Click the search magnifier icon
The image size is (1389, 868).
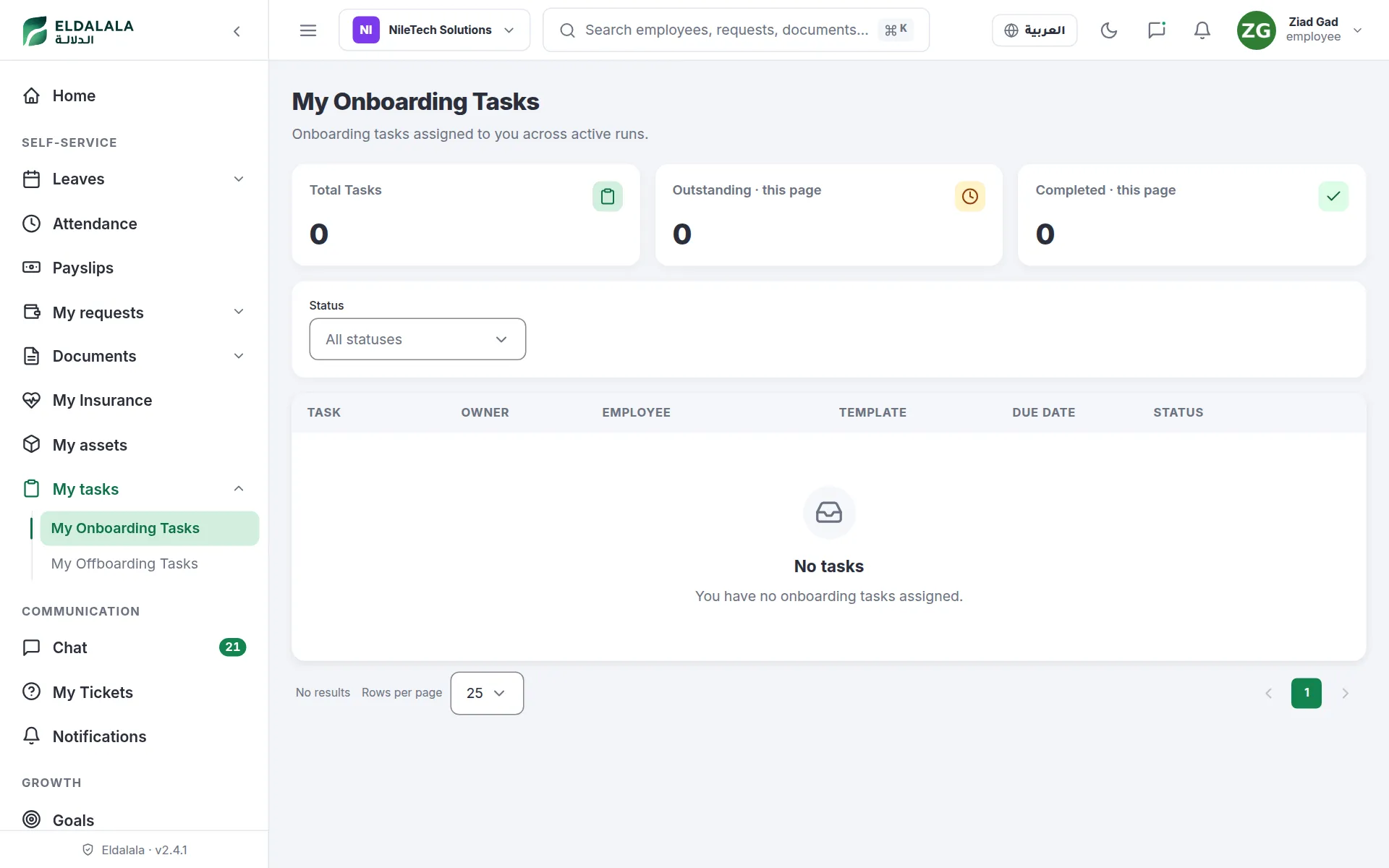click(568, 30)
